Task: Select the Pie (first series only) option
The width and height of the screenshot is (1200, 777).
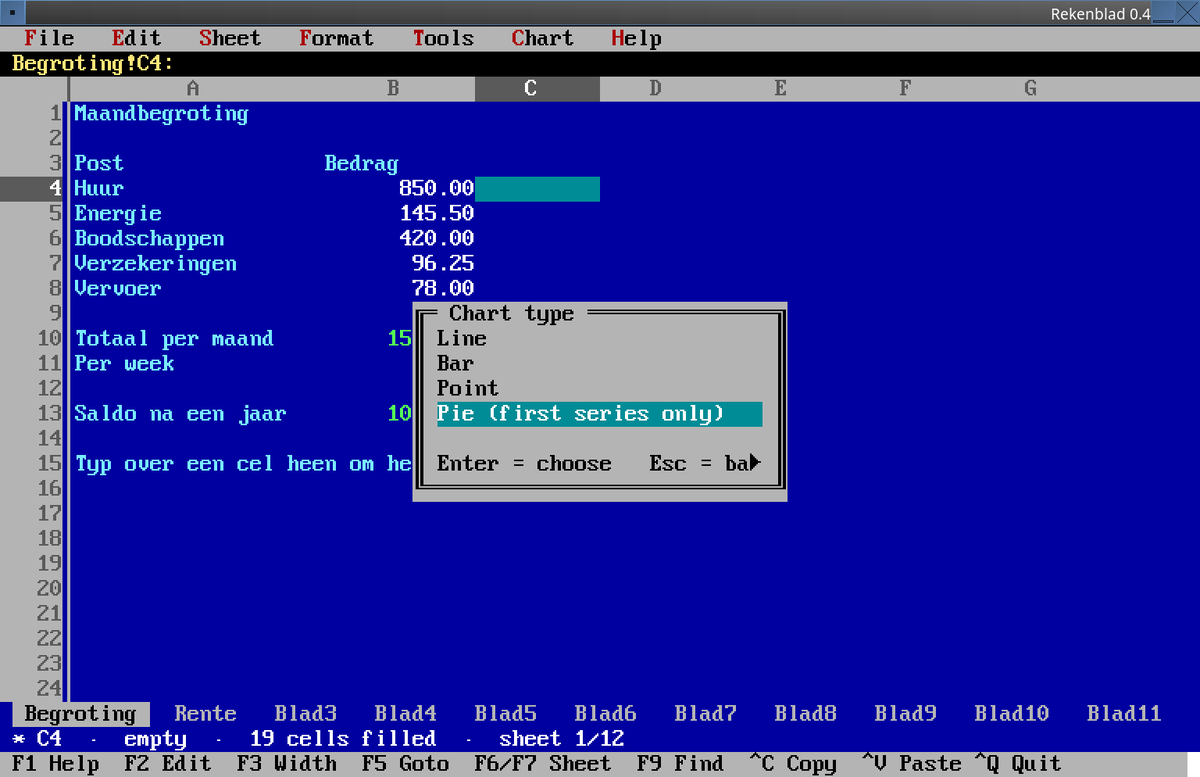Action: pos(599,414)
